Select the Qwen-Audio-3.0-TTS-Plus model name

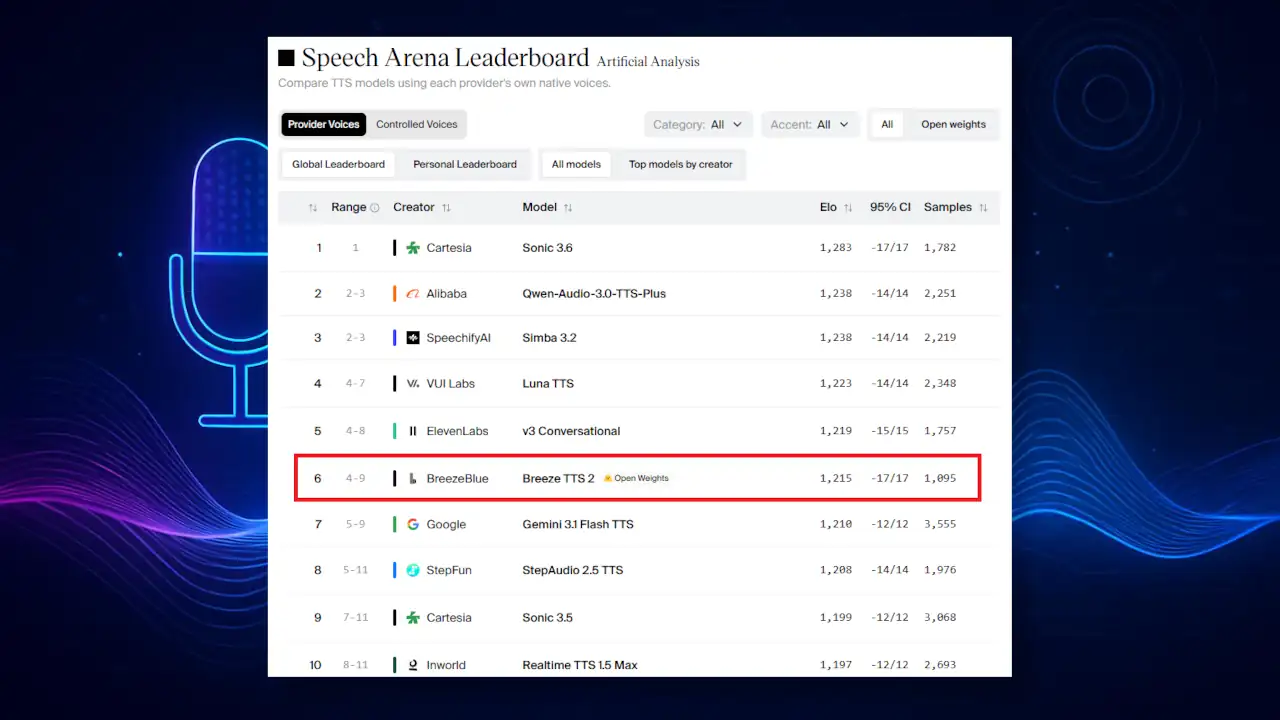(594, 294)
